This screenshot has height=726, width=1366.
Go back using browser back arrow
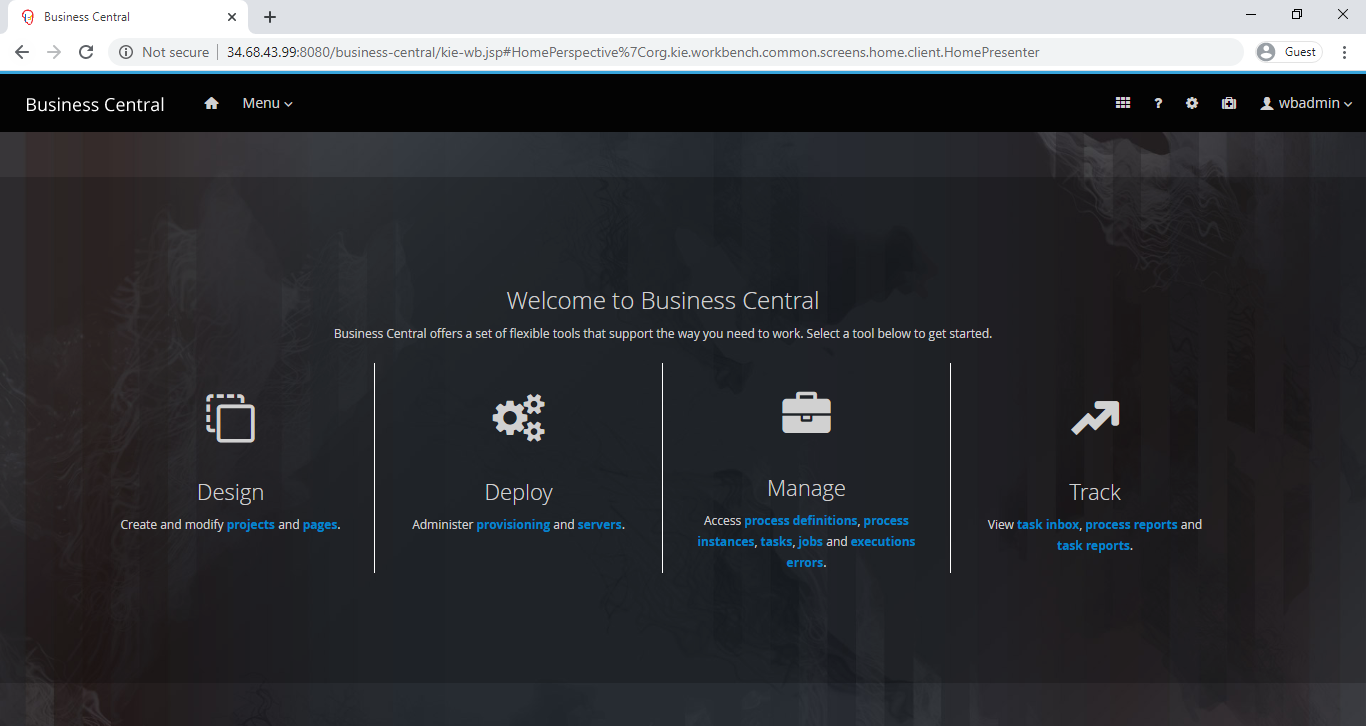(x=22, y=52)
